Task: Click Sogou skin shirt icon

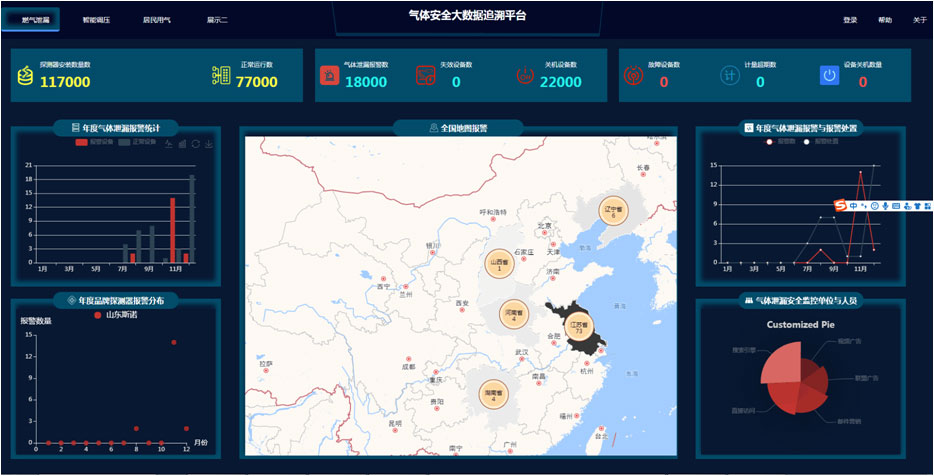Action: point(917,206)
